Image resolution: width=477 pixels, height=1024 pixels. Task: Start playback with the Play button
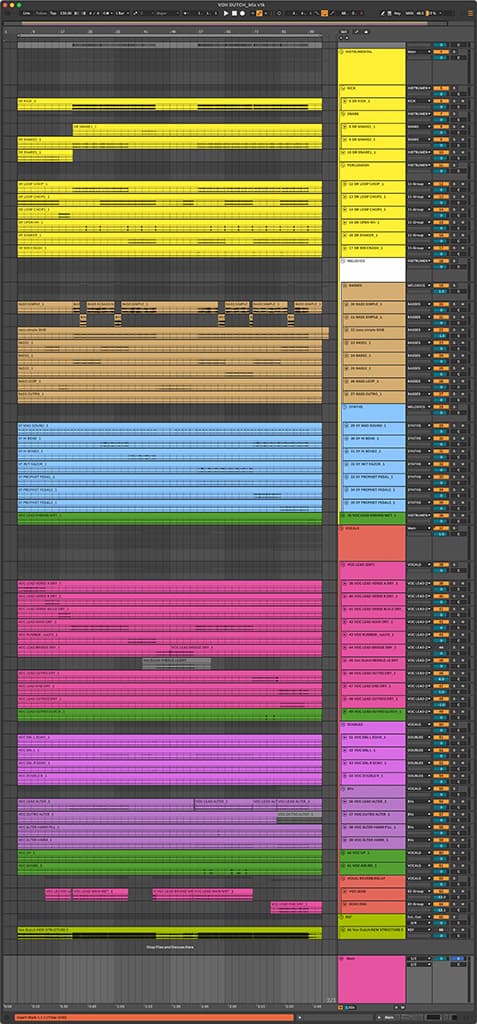click(x=226, y=12)
